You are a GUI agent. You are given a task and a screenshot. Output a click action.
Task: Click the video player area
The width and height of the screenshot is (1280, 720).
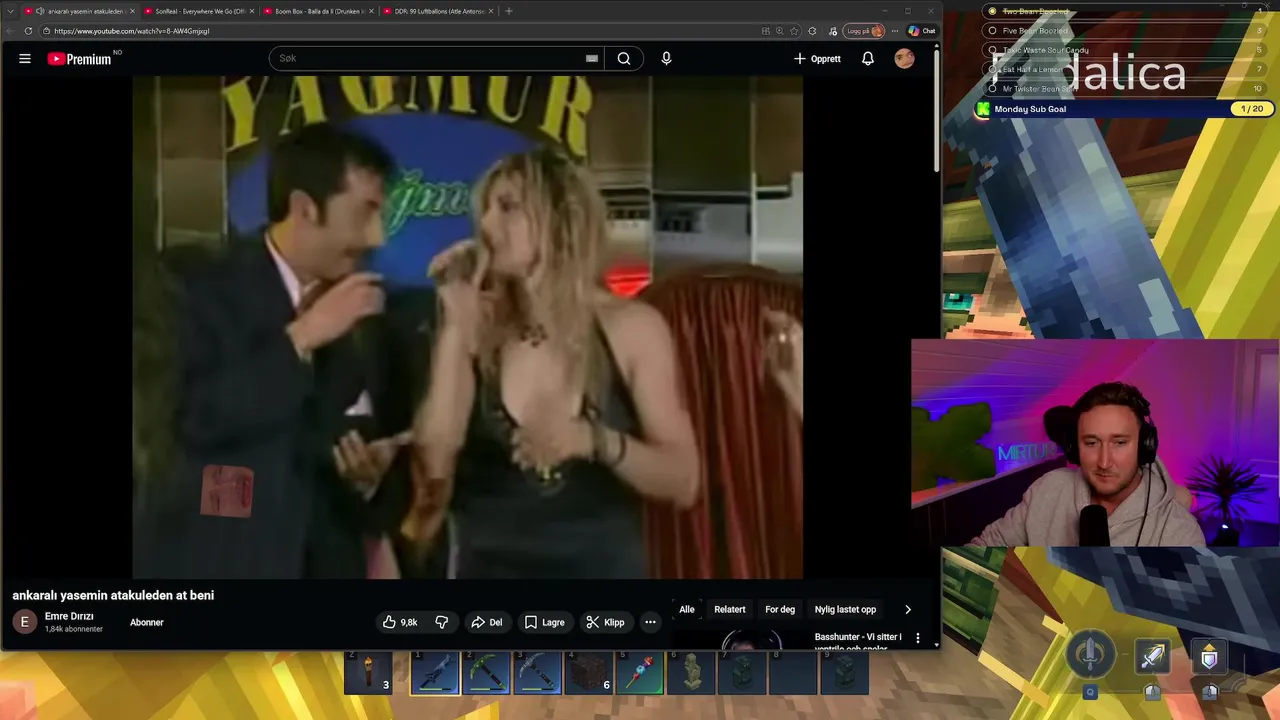pyautogui.click(x=468, y=327)
